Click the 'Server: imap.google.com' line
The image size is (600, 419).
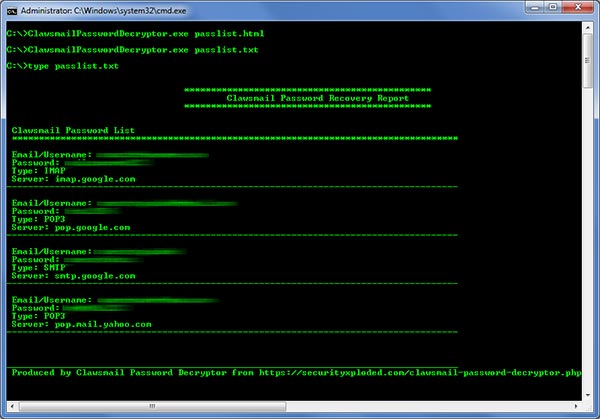[73, 179]
